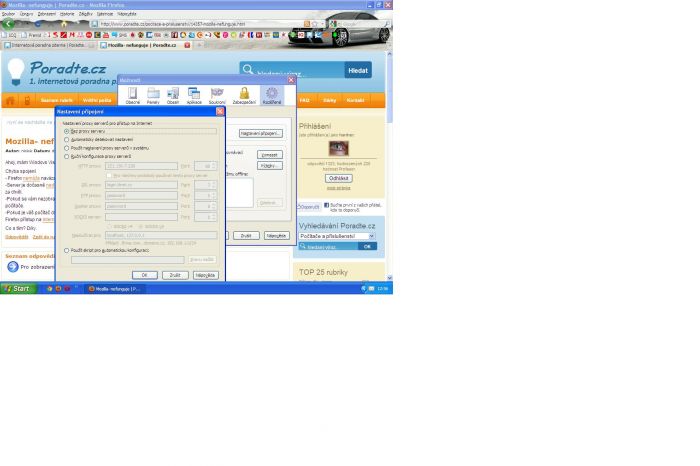Click the Firefox taskbar button Mozilla- nefunguje

point(115,289)
